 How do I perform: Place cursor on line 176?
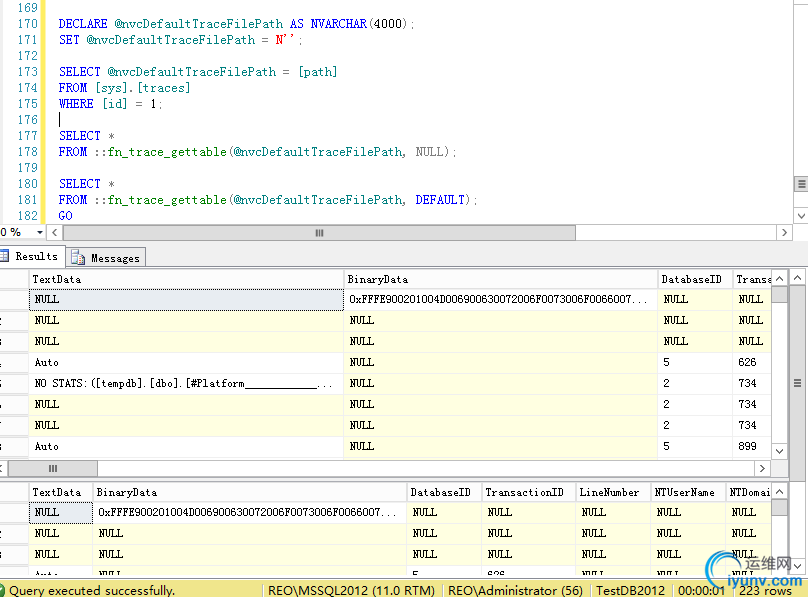click(60, 120)
